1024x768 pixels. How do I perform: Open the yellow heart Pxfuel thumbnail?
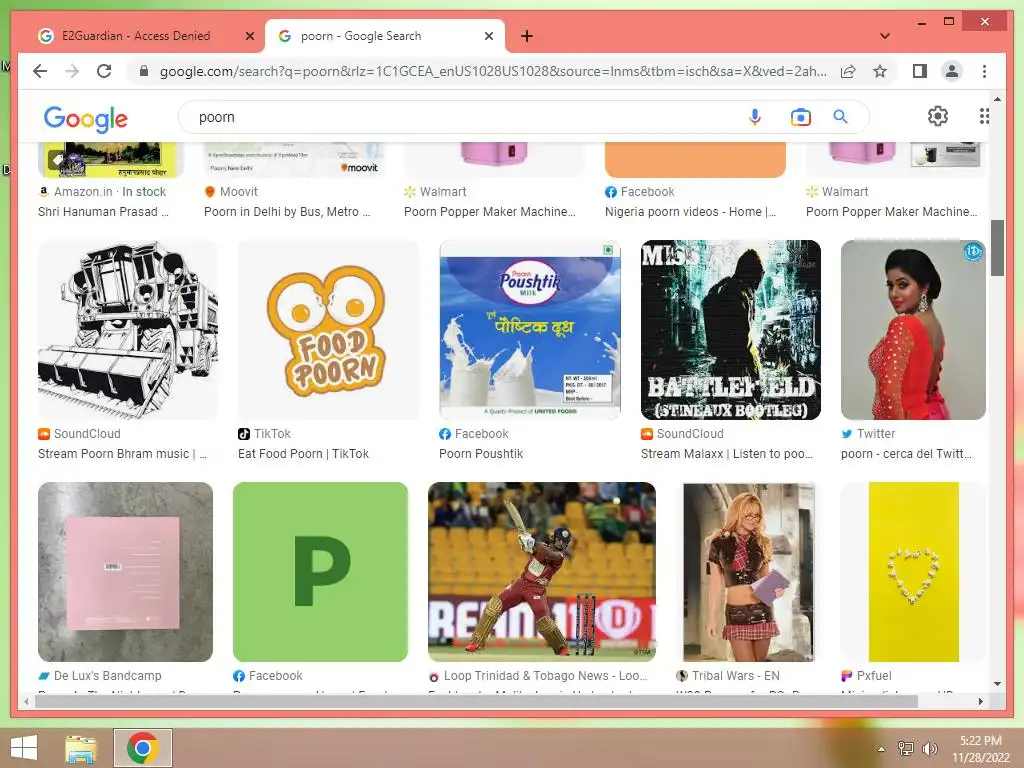pos(913,572)
